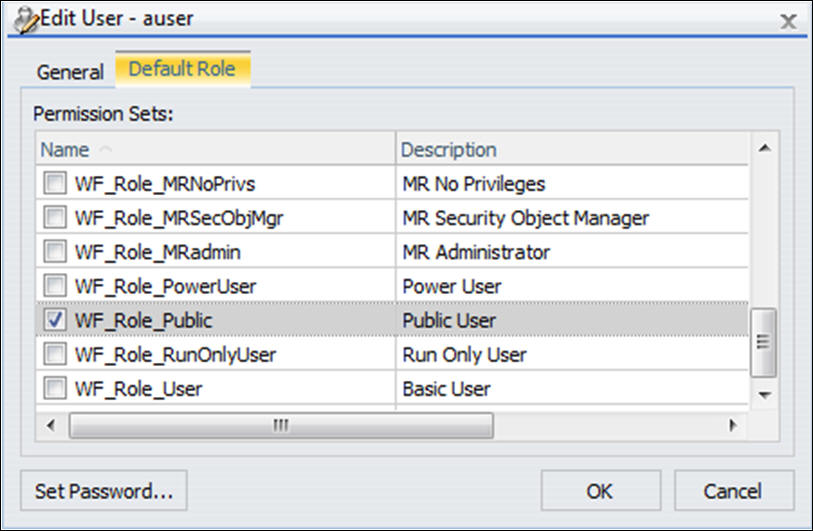Click the Edit User pencil icon in title bar
Viewport: 813px width, 531px height.
(x=26, y=20)
